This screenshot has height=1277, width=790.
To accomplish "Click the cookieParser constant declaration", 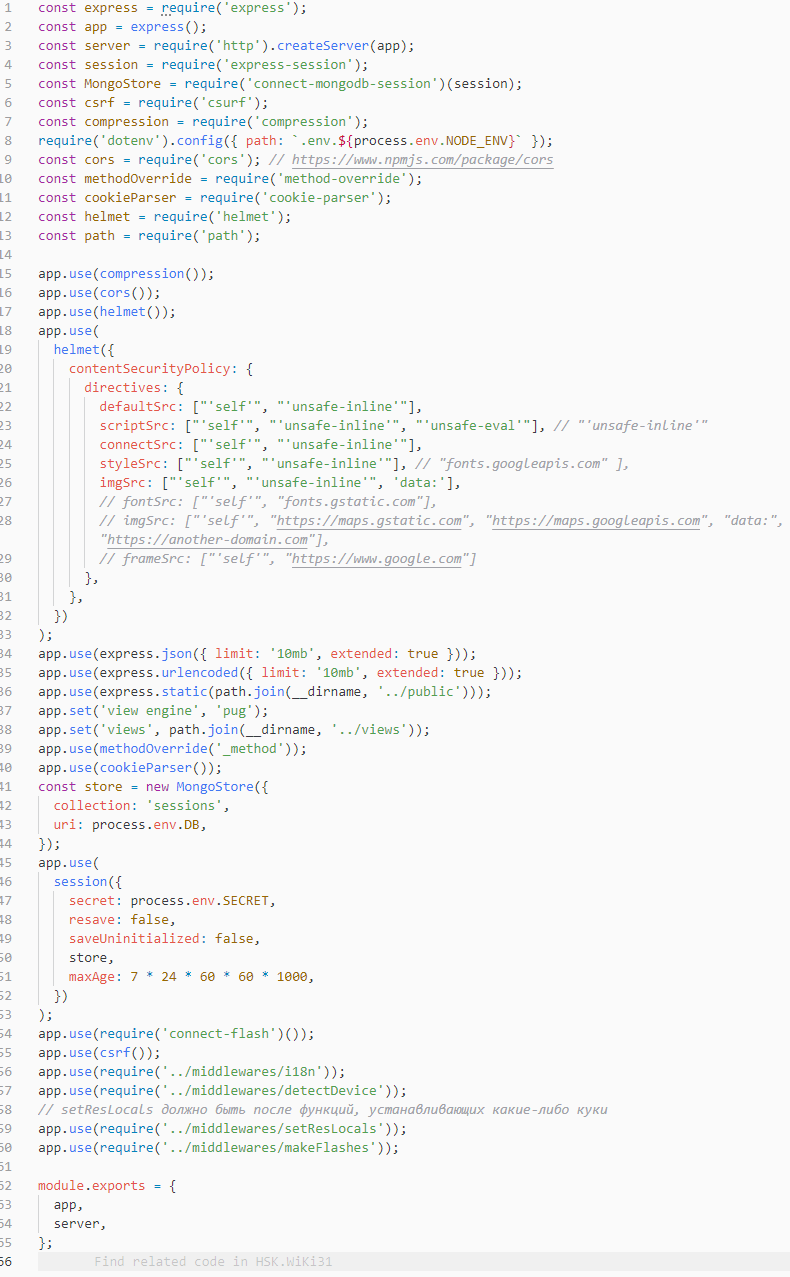I will coord(130,197).
